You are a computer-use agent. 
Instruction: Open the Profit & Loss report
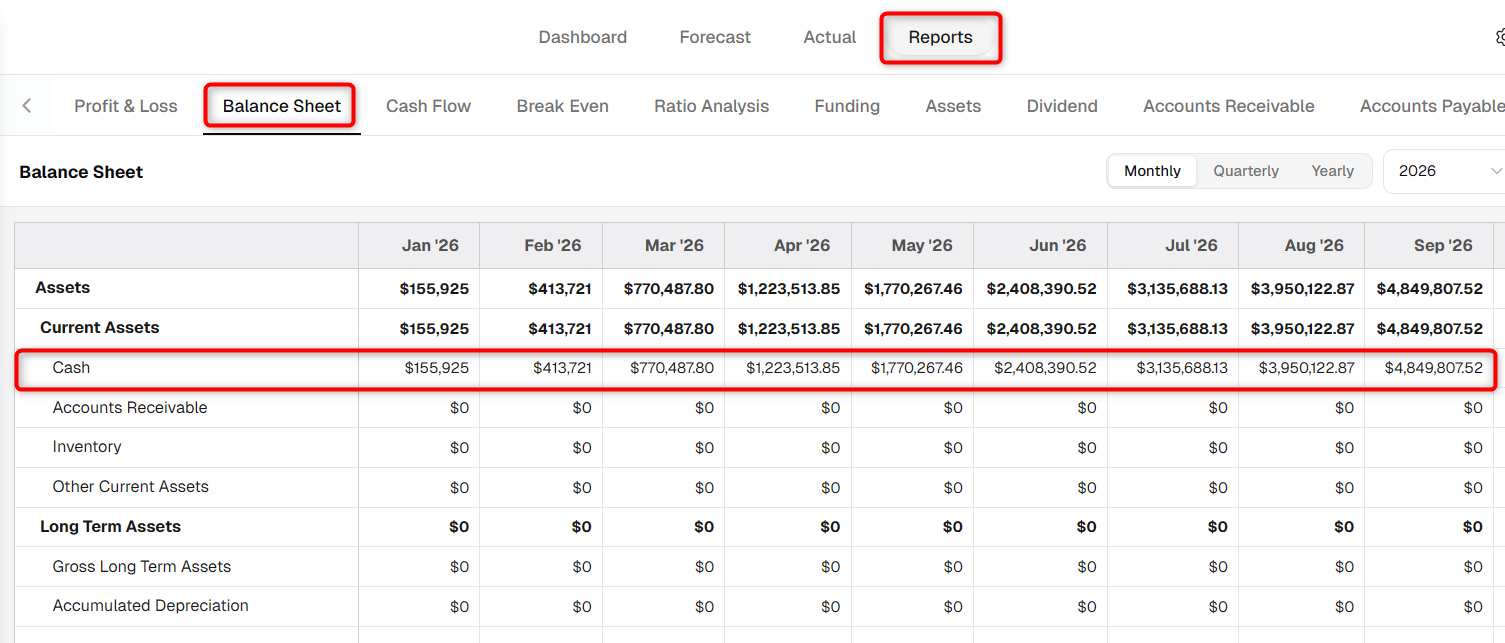click(126, 106)
